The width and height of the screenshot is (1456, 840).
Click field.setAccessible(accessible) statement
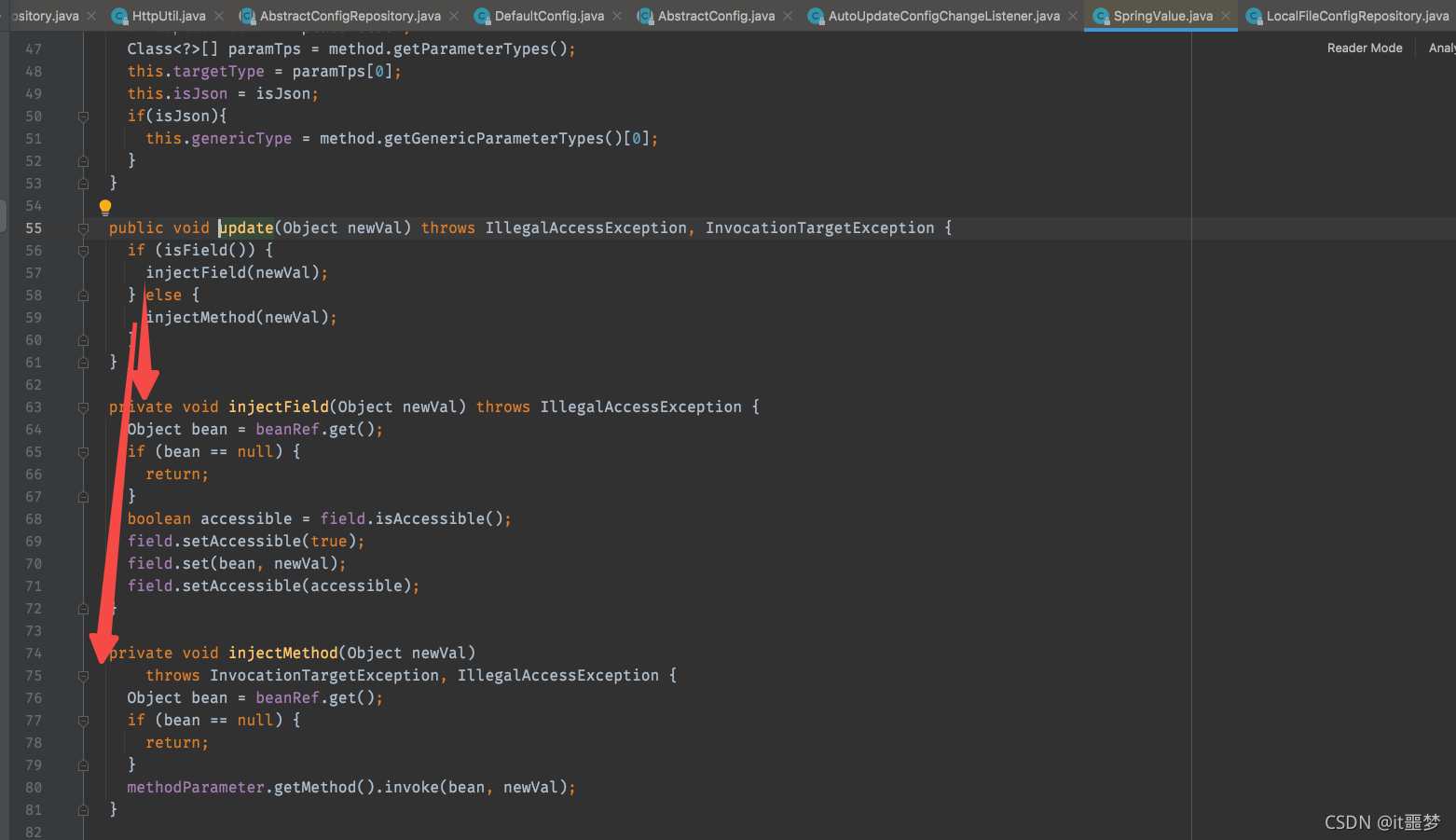click(273, 585)
